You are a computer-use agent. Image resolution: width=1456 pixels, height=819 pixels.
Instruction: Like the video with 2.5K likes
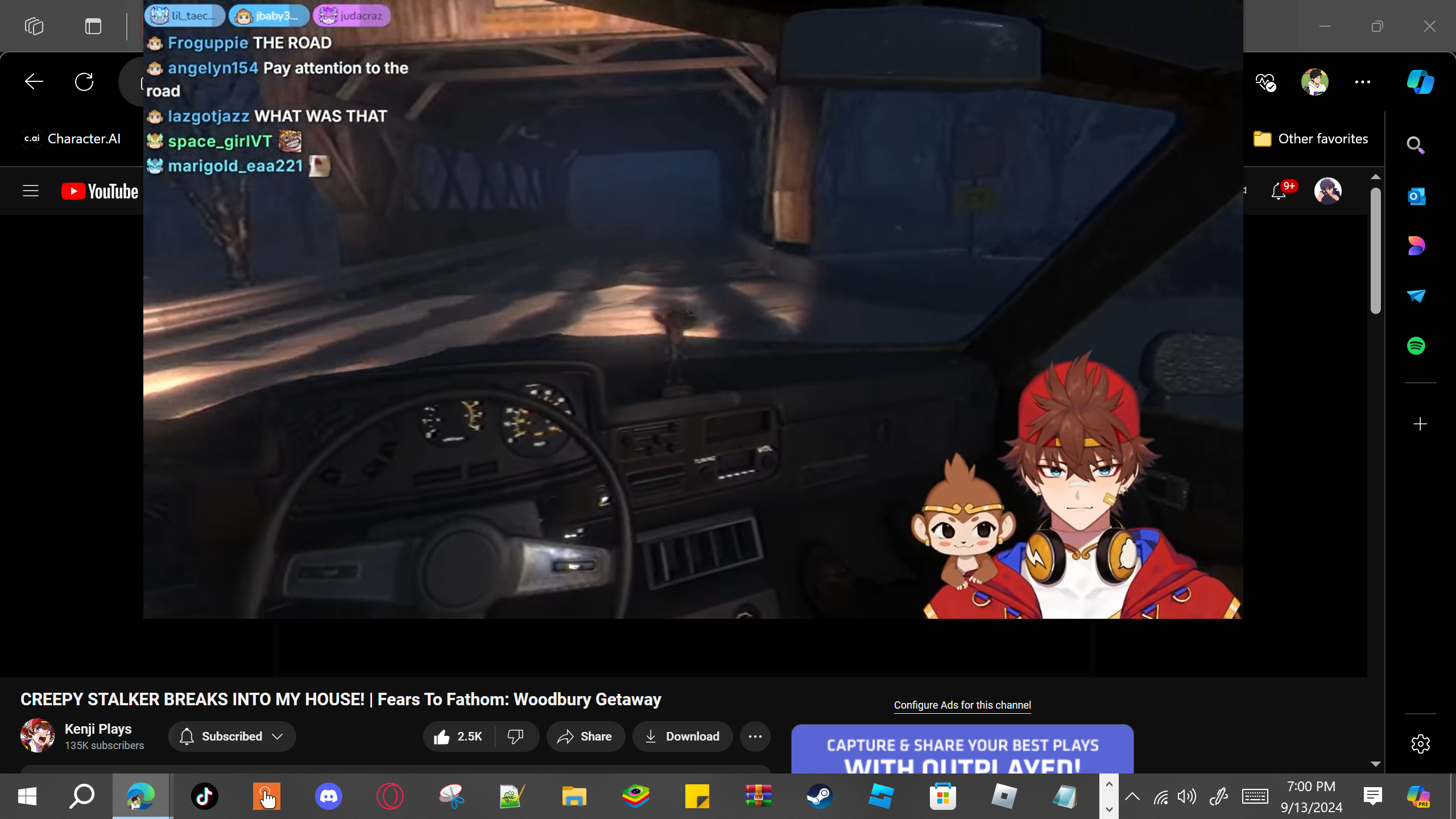coord(458,737)
